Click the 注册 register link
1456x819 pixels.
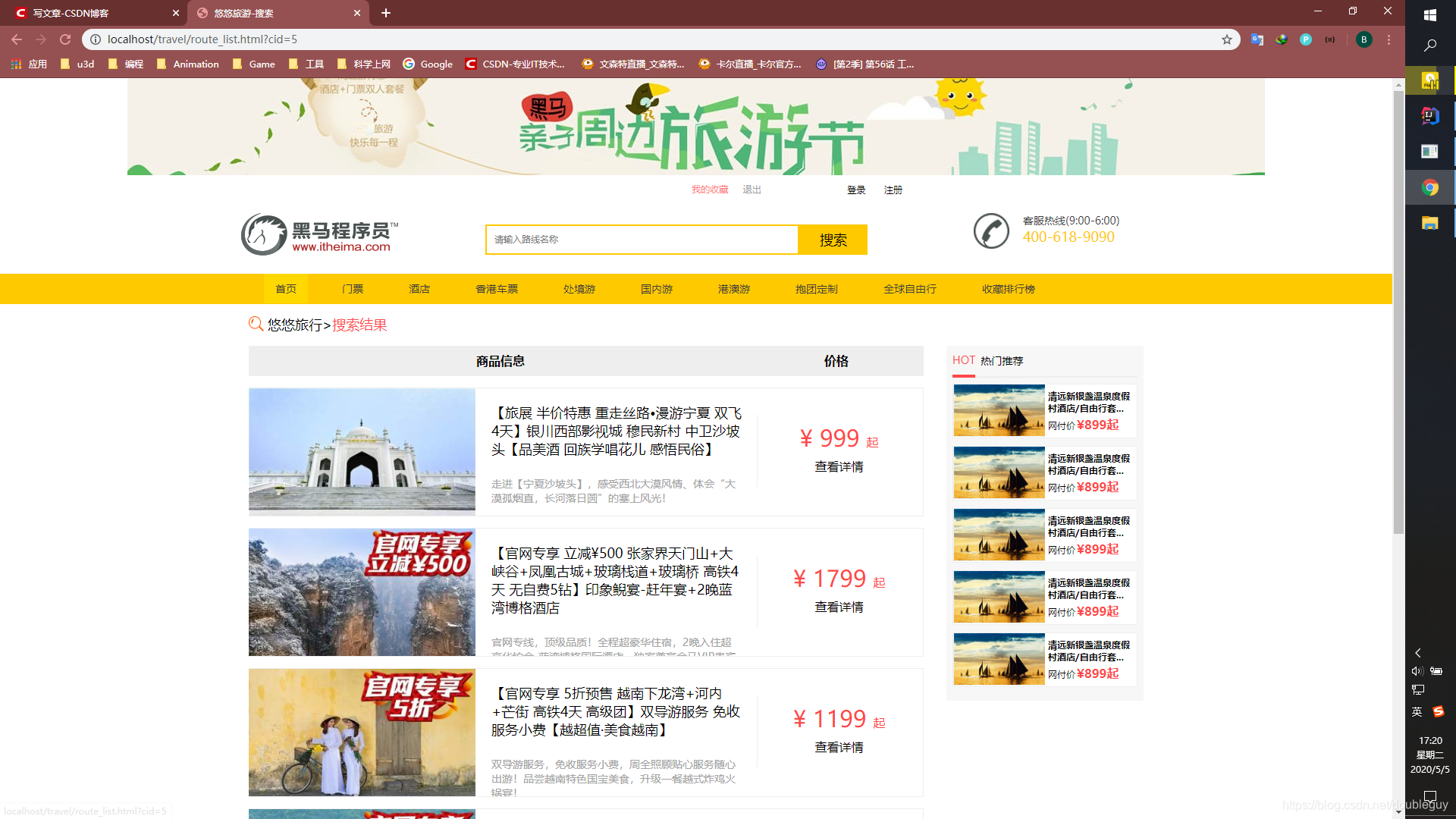(893, 190)
